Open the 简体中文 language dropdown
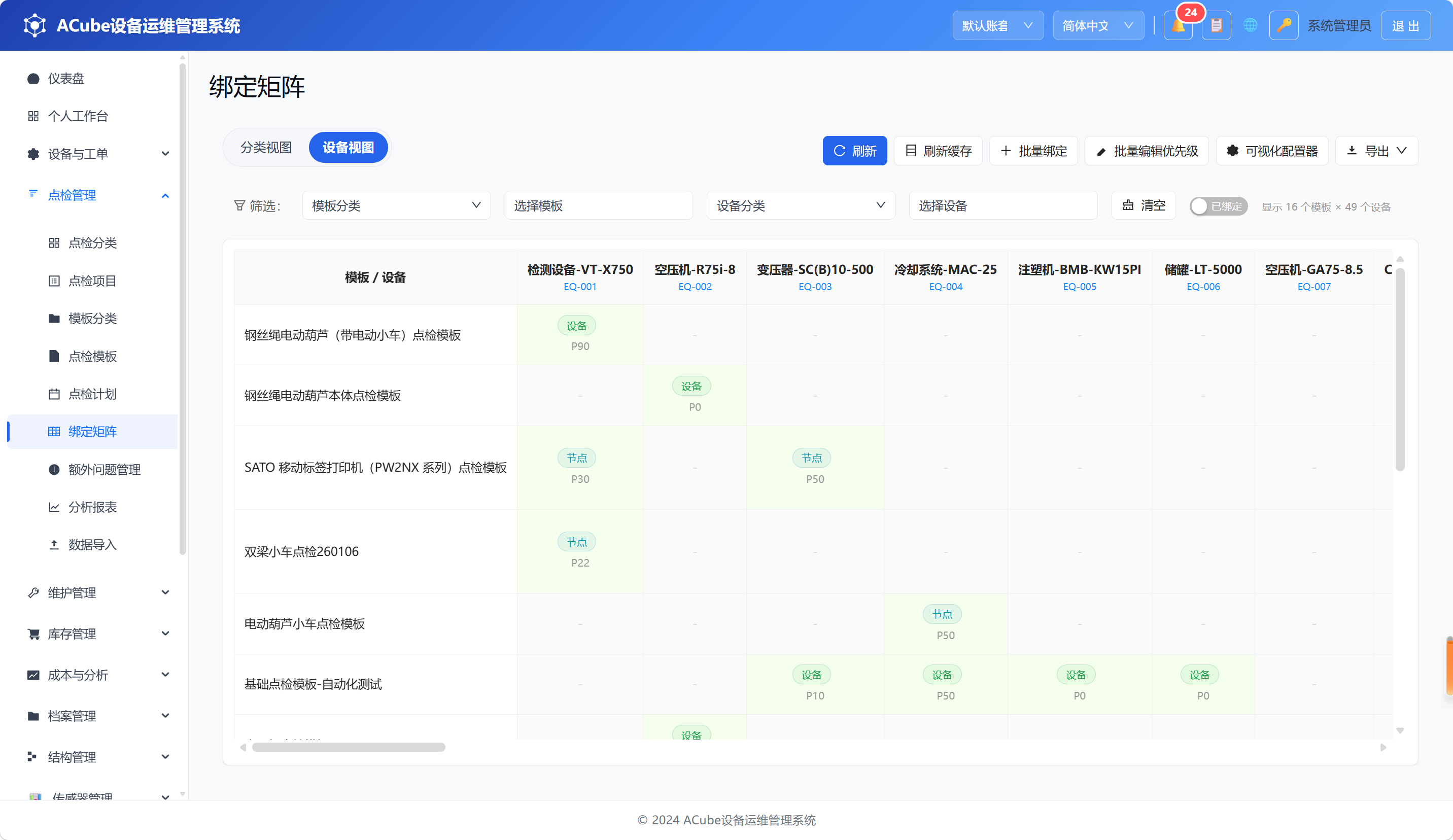This screenshot has height=840, width=1453. (1098, 25)
